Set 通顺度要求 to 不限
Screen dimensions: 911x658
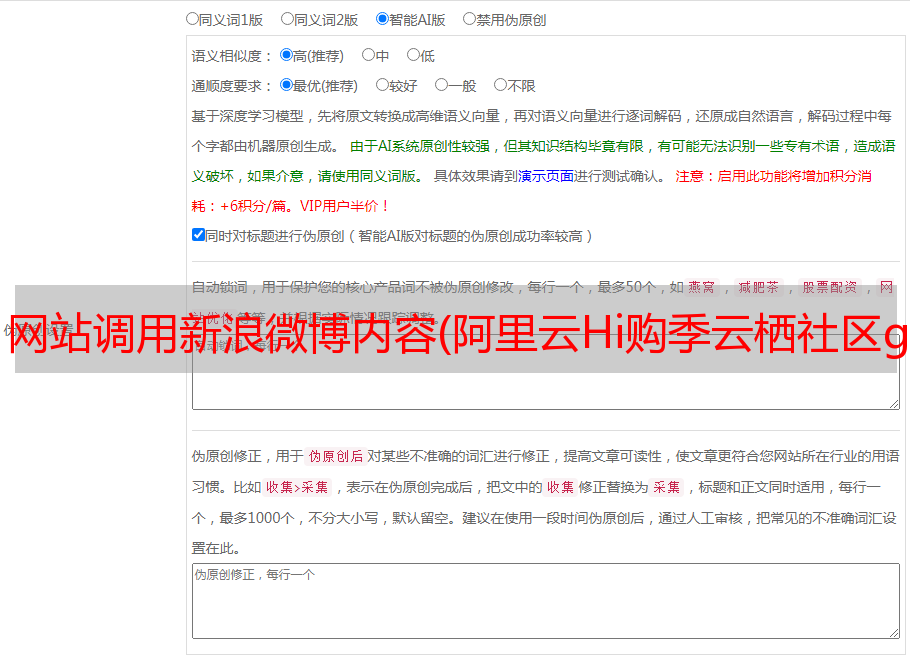pos(500,85)
